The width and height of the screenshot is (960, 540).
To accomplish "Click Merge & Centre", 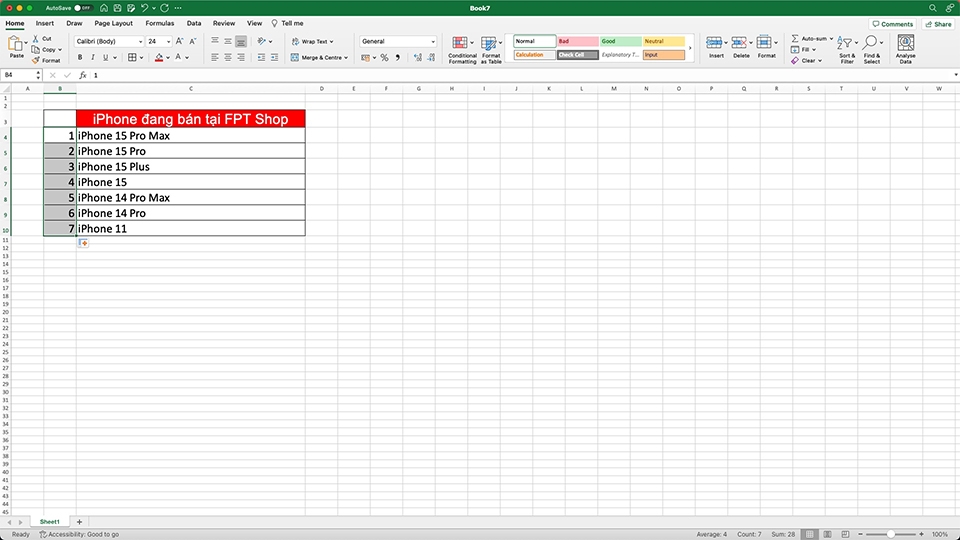I will tap(319, 58).
